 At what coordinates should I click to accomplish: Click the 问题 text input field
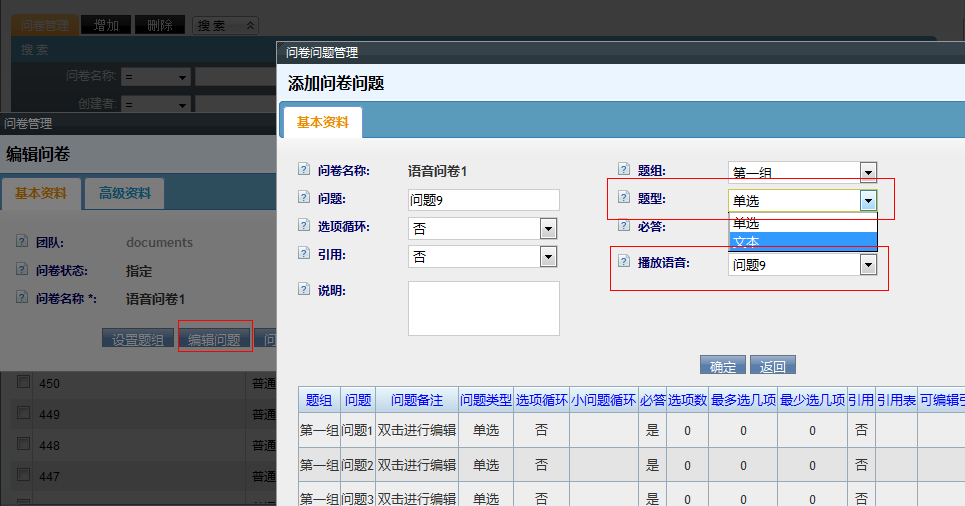pyautogui.click(x=483, y=200)
